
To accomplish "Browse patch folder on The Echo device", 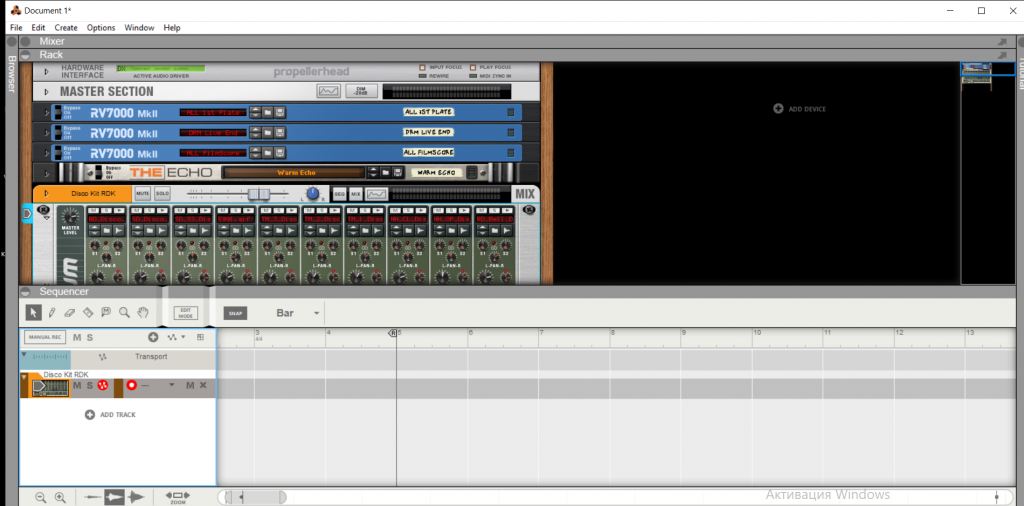I will (385, 173).
